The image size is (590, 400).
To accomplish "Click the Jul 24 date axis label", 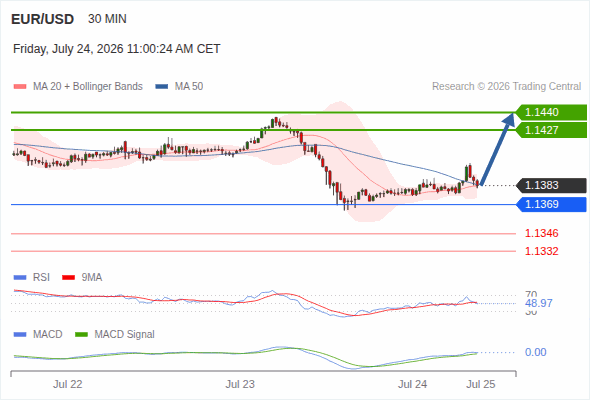I will click(413, 384).
